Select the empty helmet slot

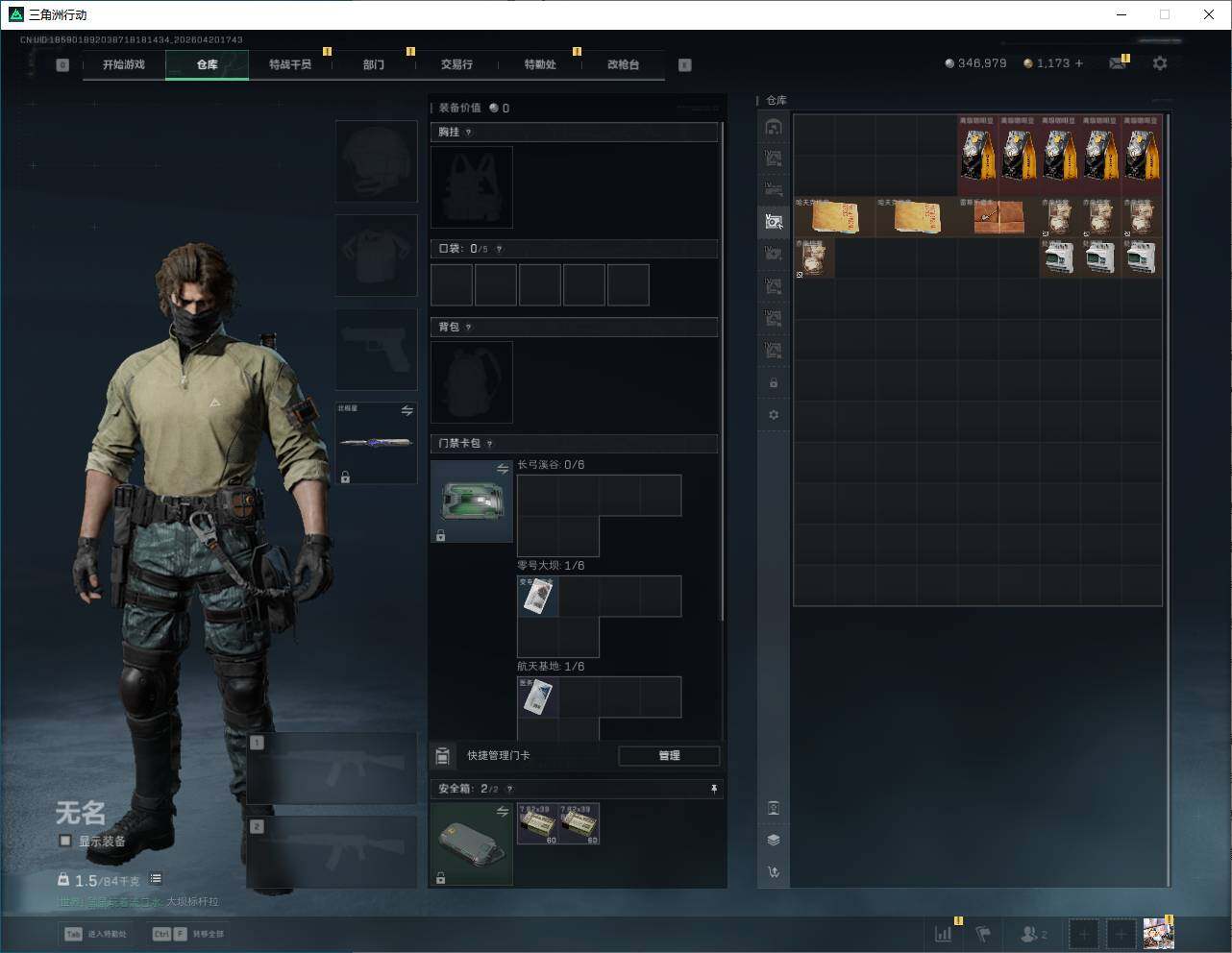tap(376, 160)
